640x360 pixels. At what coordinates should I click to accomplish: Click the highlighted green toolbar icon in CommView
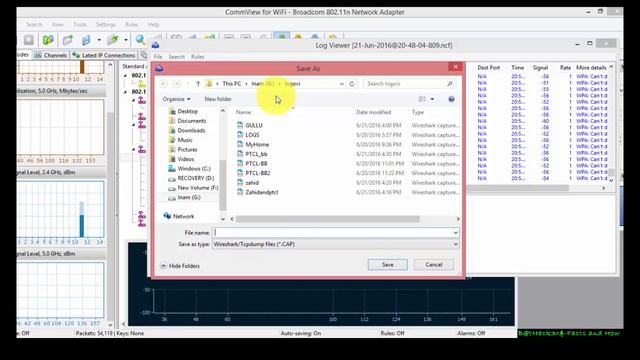(x=282, y=37)
